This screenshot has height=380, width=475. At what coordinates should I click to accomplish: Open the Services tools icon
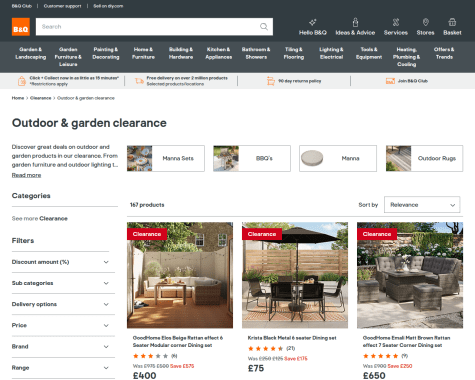point(396,22)
